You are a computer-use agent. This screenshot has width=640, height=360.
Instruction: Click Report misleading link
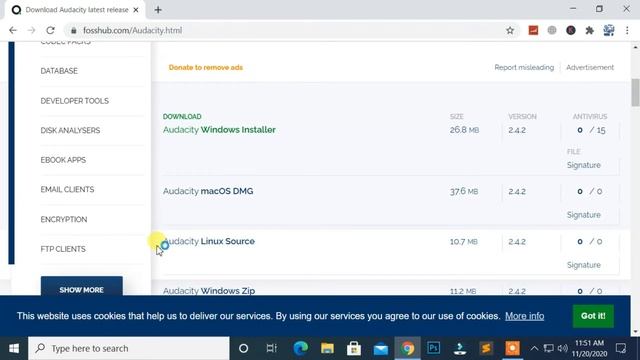coord(524,67)
